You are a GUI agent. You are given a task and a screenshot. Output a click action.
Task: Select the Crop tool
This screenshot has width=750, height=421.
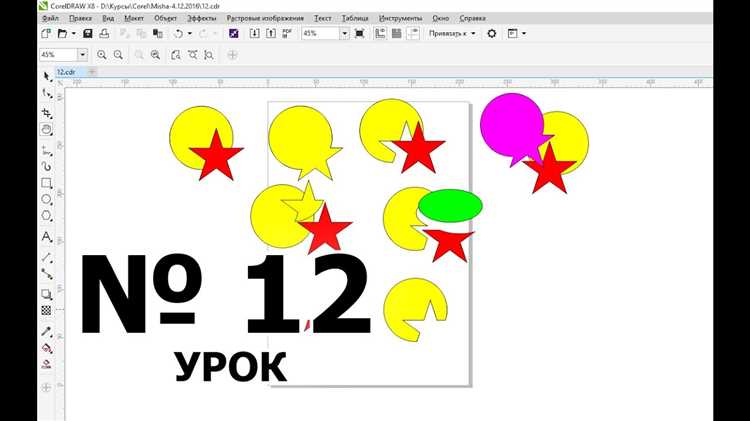[46, 113]
